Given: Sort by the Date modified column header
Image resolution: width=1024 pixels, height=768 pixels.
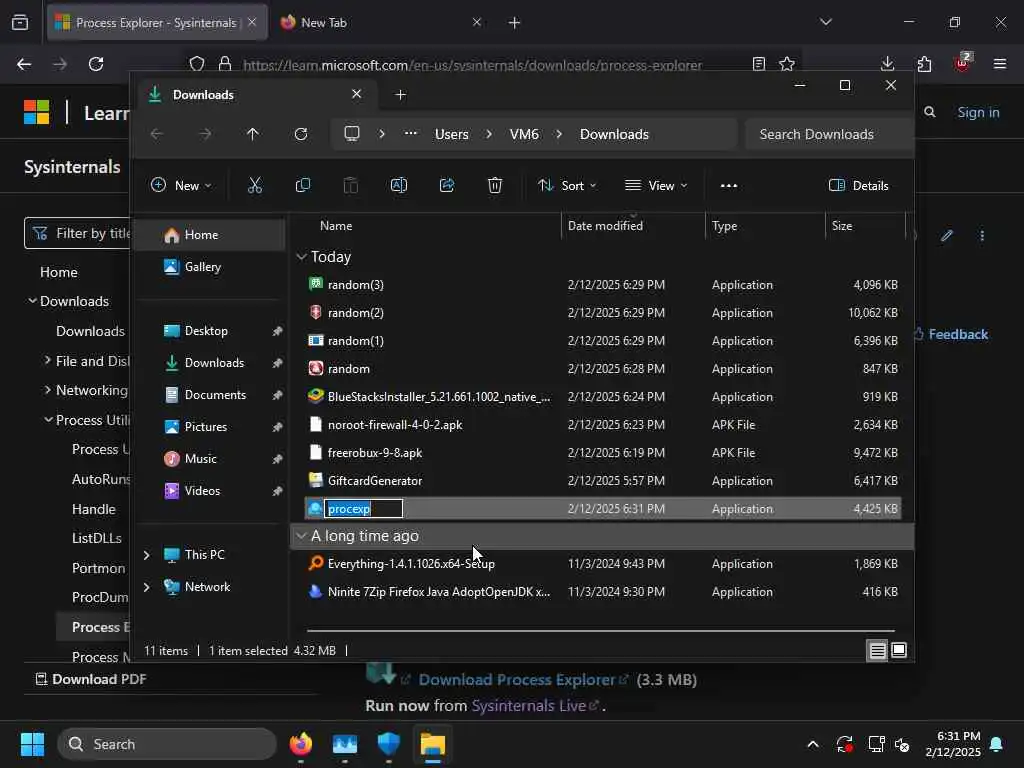Looking at the screenshot, I should 605,225.
